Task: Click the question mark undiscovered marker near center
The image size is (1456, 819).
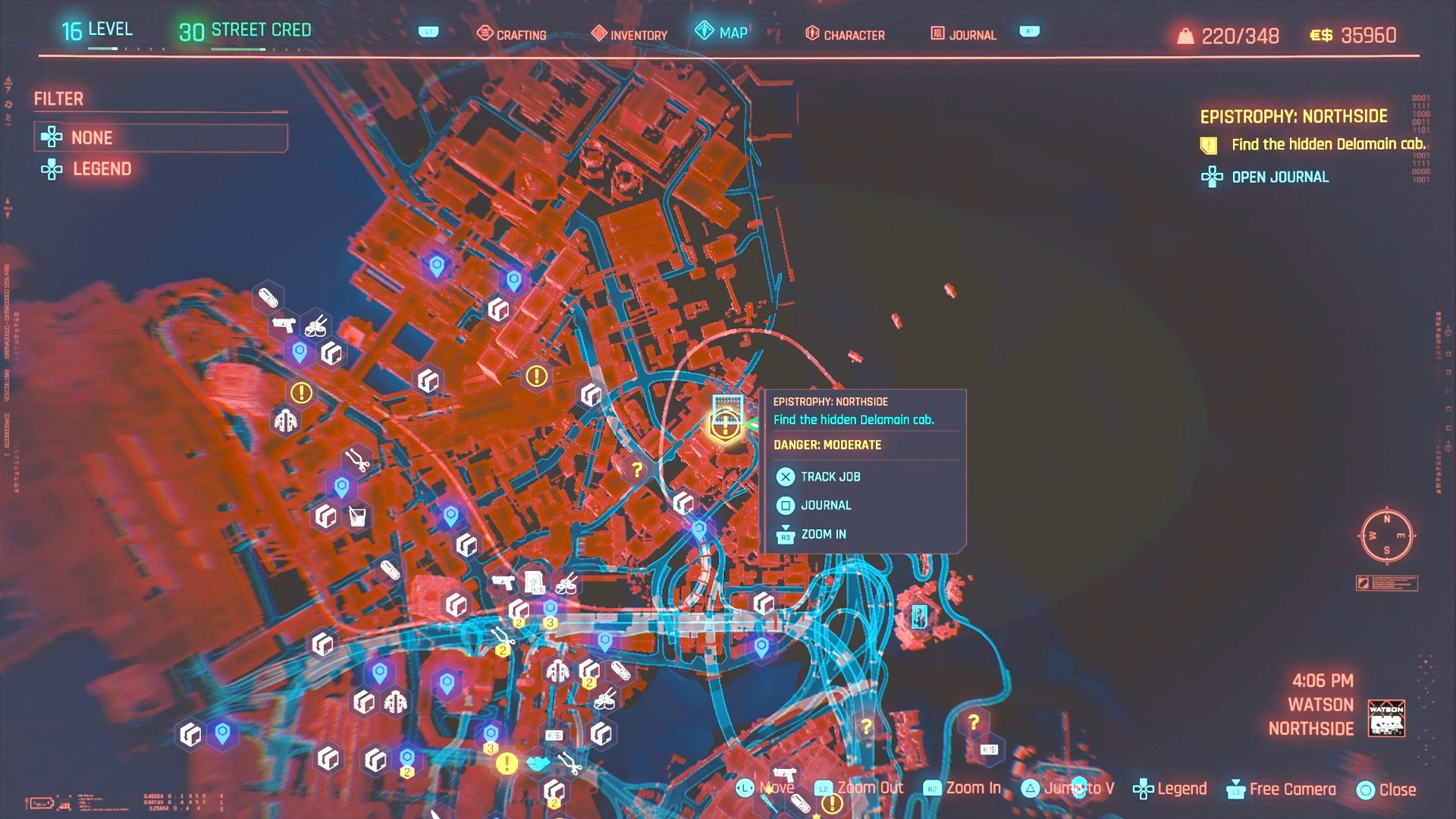Action: (x=637, y=470)
